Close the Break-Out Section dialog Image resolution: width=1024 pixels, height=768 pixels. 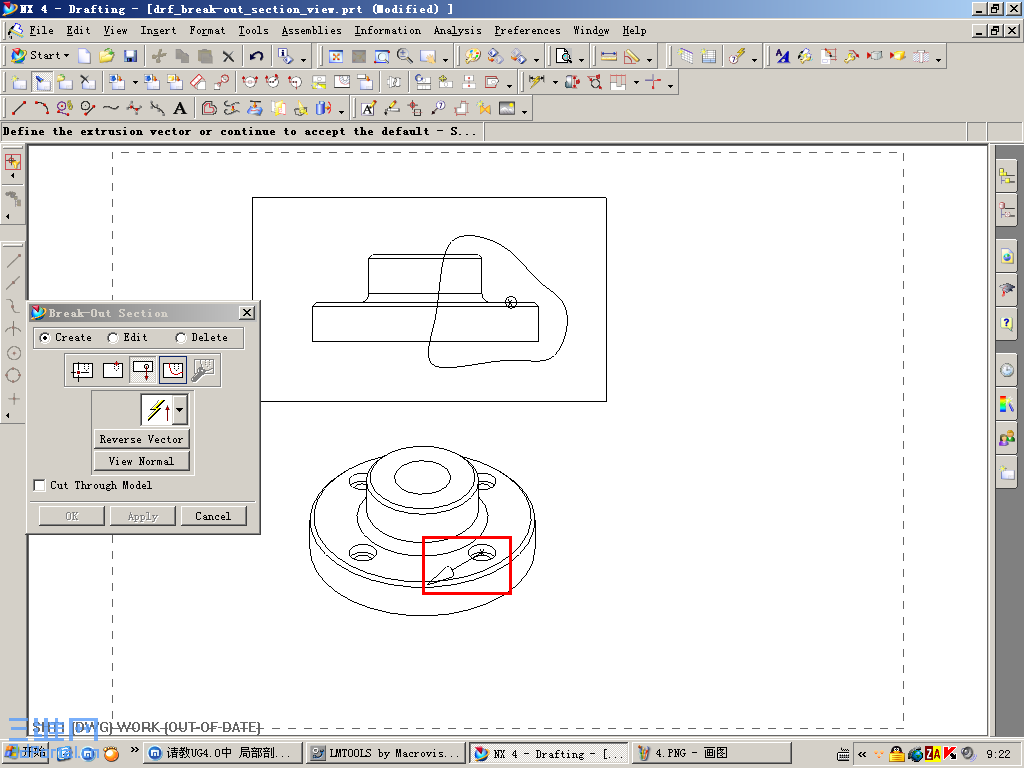tap(247, 313)
